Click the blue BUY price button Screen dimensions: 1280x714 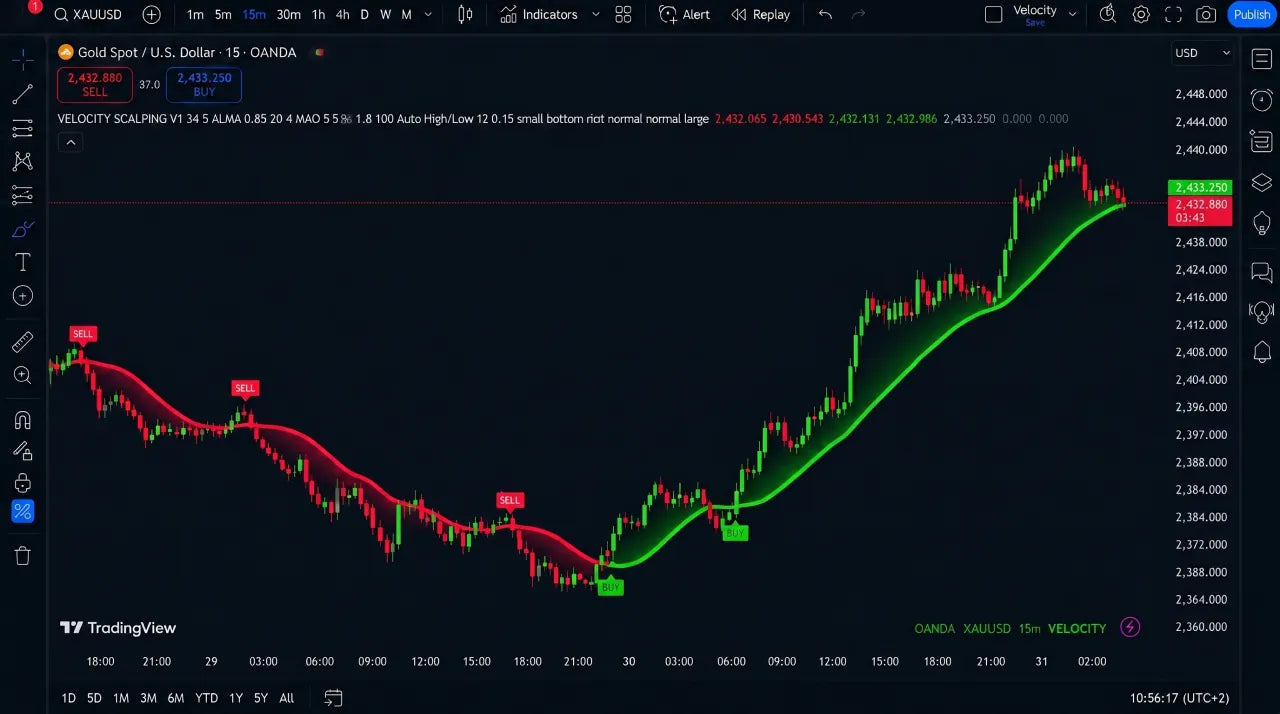(204, 84)
